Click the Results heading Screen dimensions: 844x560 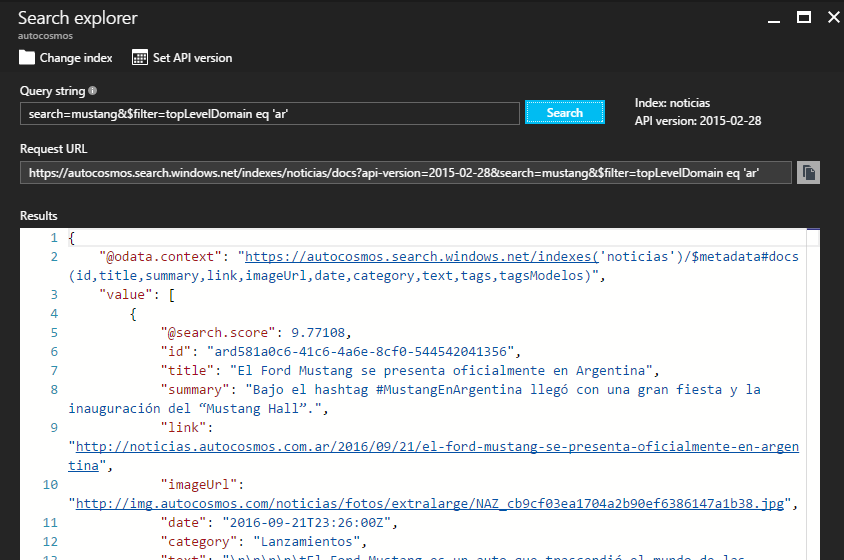click(39, 215)
